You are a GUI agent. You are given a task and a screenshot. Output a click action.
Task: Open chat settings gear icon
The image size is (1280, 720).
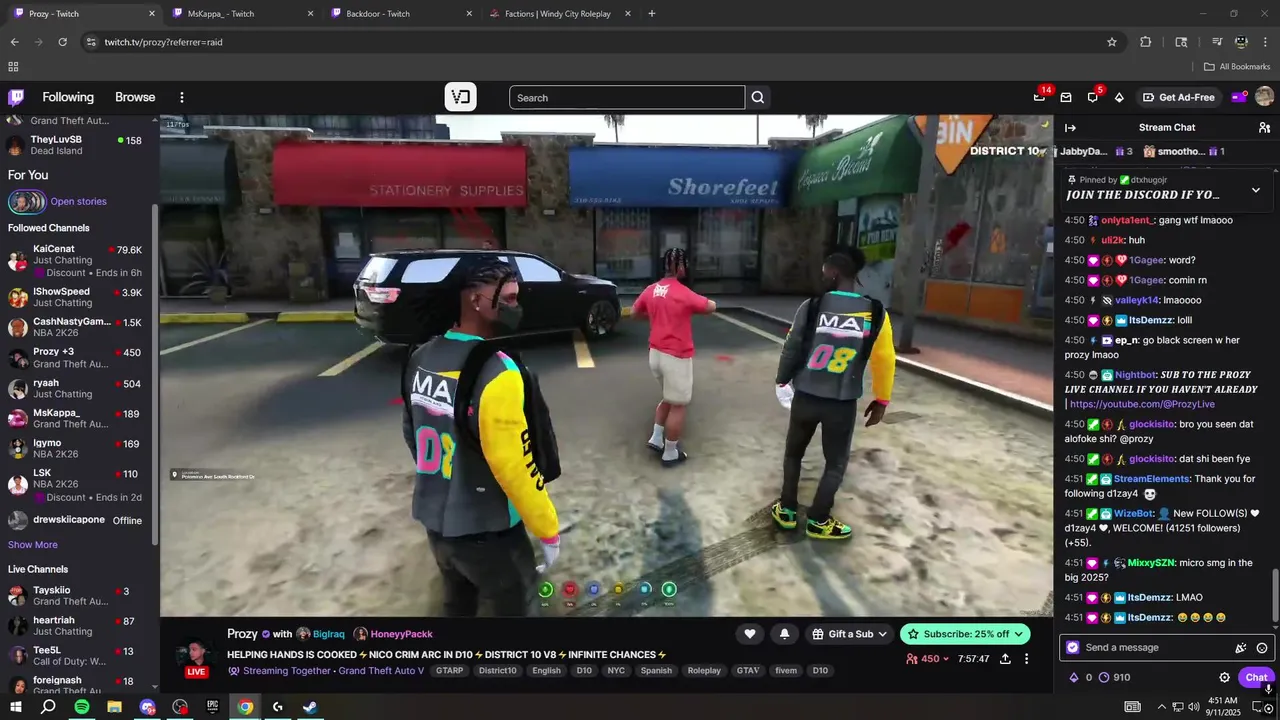pos(1225,677)
